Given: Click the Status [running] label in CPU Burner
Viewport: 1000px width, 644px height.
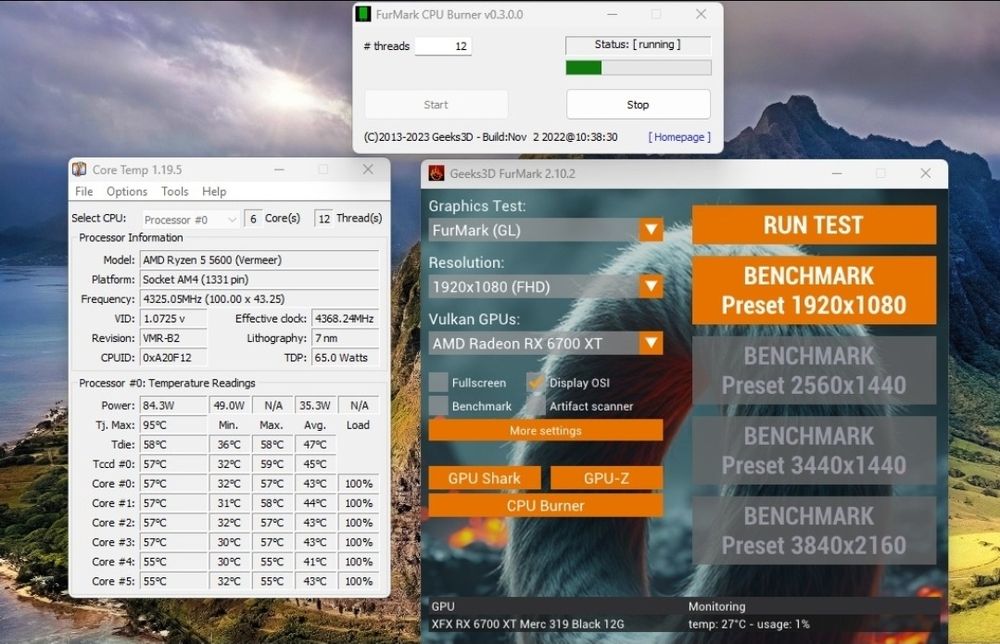Looking at the screenshot, I should pos(638,45).
